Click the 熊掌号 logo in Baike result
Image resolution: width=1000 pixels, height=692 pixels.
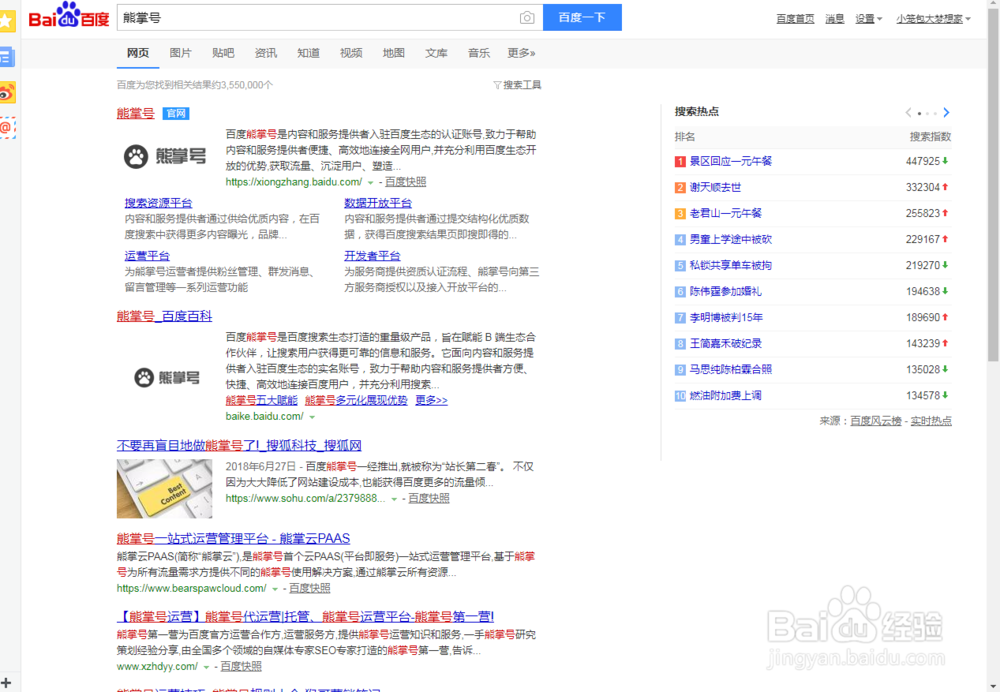(x=167, y=378)
